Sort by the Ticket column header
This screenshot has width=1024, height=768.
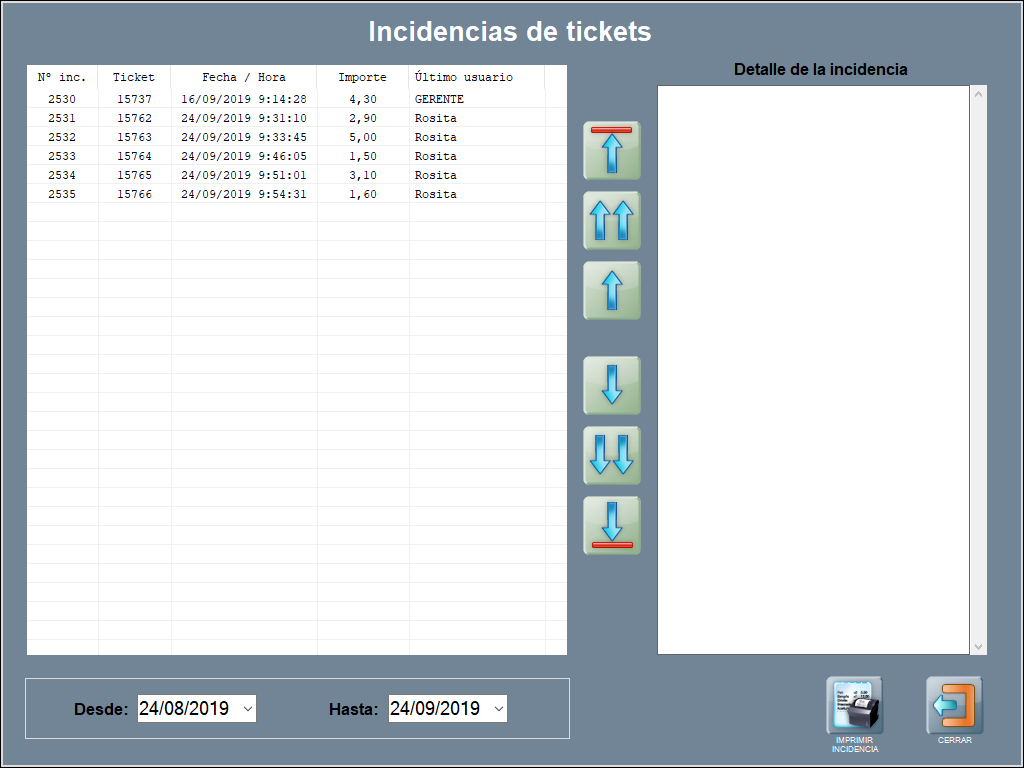[134, 77]
